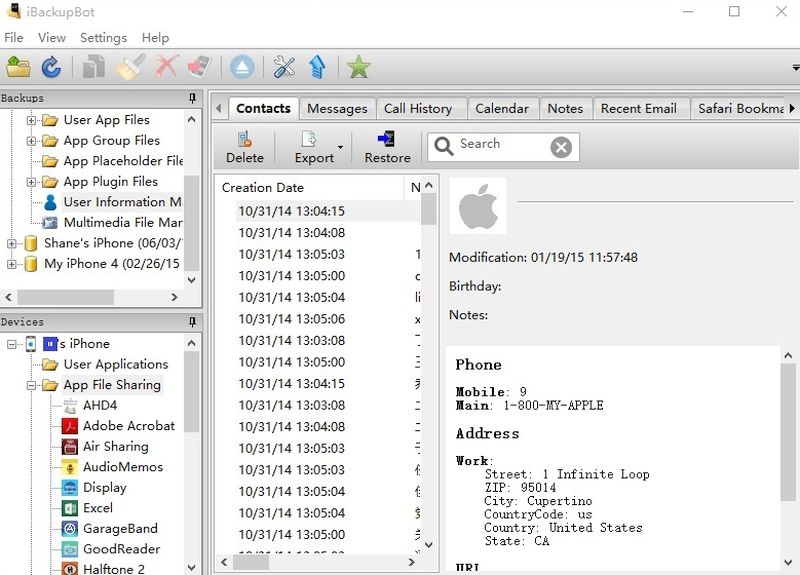Select contact row 10/31/14 13:04:15 at top
The width and height of the screenshot is (800, 575).
click(x=327, y=211)
